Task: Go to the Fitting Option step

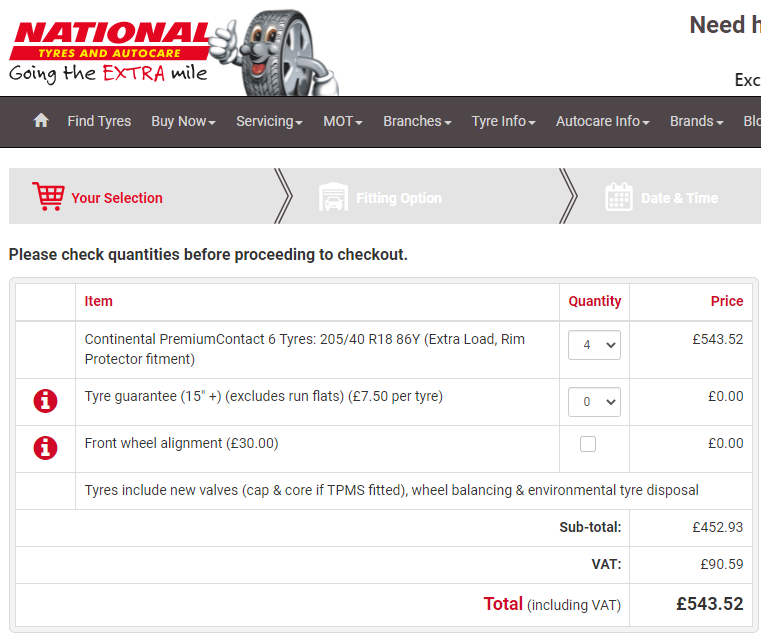Action: pyautogui.click(x=398, y=198)
